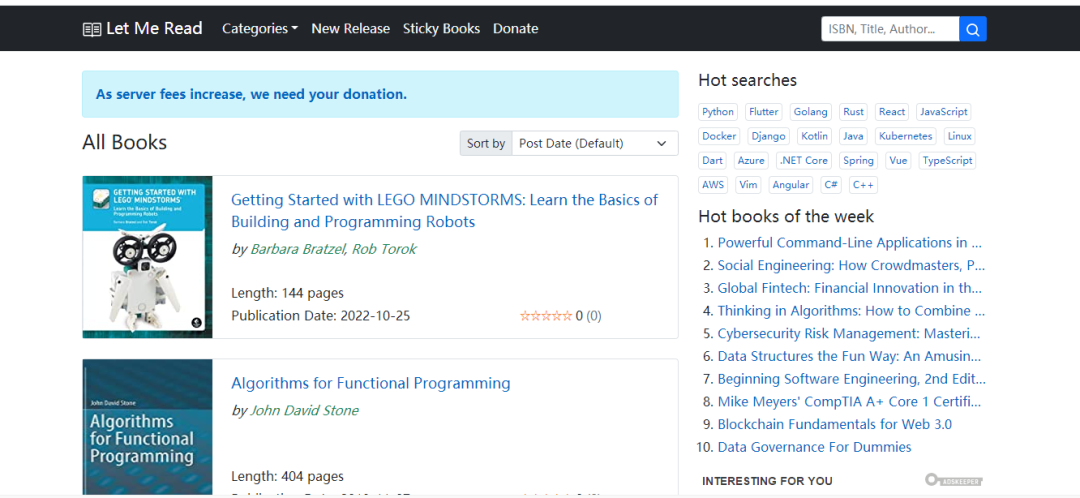Type in the ISBN, Title, Author search field
Viewport: 1080px width, 498px height.
point(890,29)
